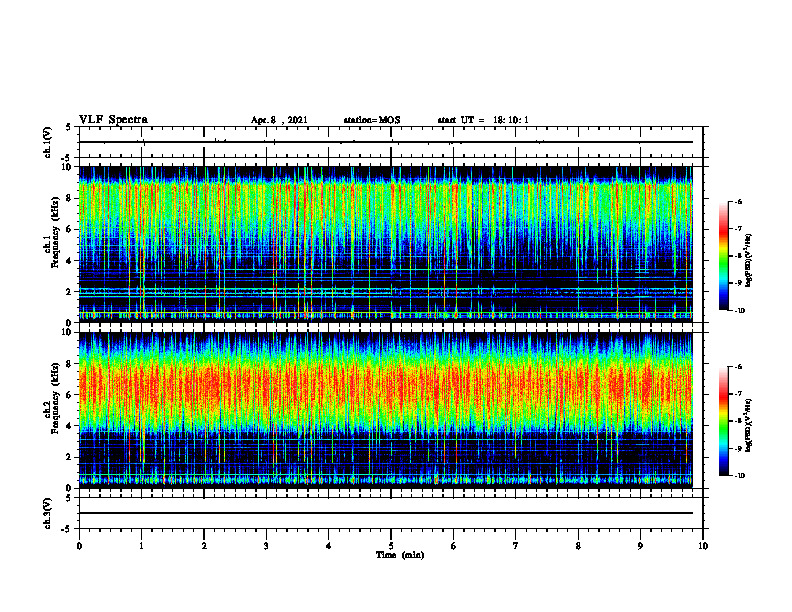Click the "start UT = 18:10: 1" text

(483, 120)
